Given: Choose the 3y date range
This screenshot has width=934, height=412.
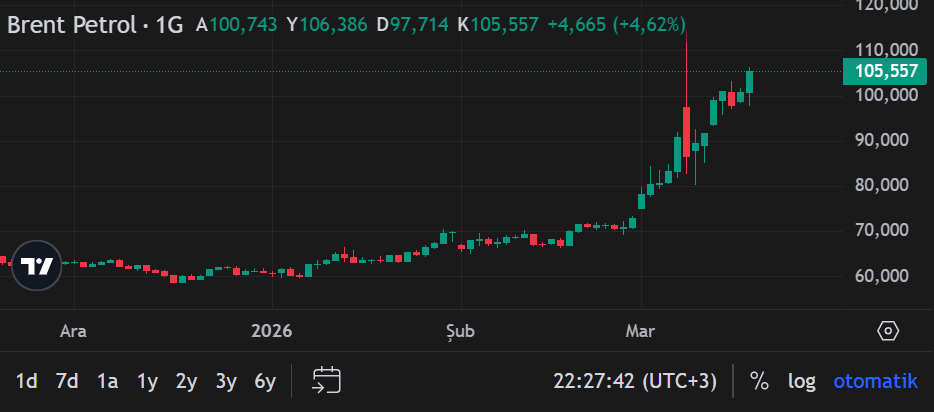Looking at the screenshot, I should (x=226, y=381).
